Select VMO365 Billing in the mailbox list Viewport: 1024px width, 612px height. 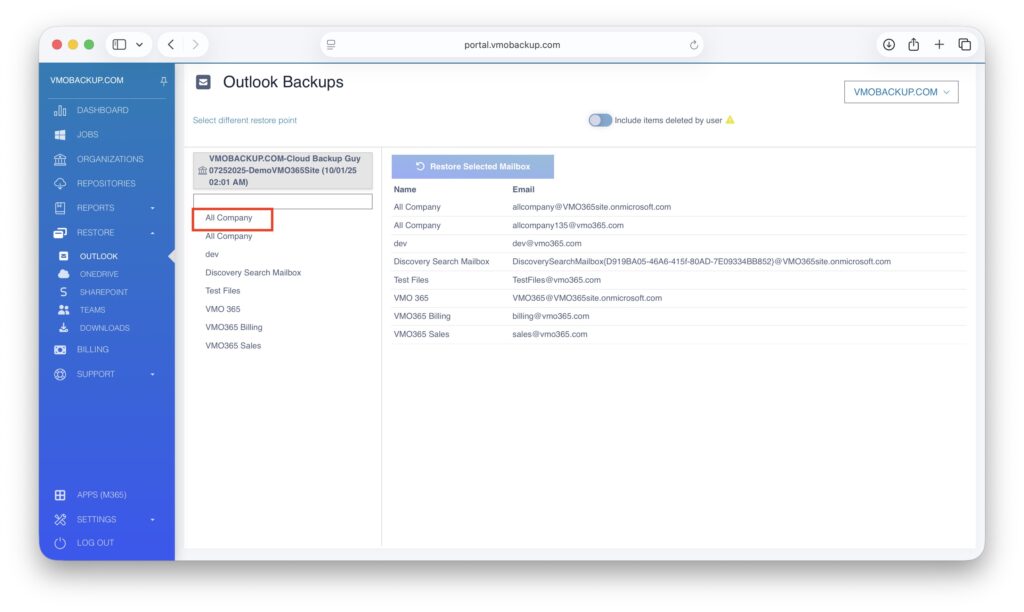click(x=233, y=327)
